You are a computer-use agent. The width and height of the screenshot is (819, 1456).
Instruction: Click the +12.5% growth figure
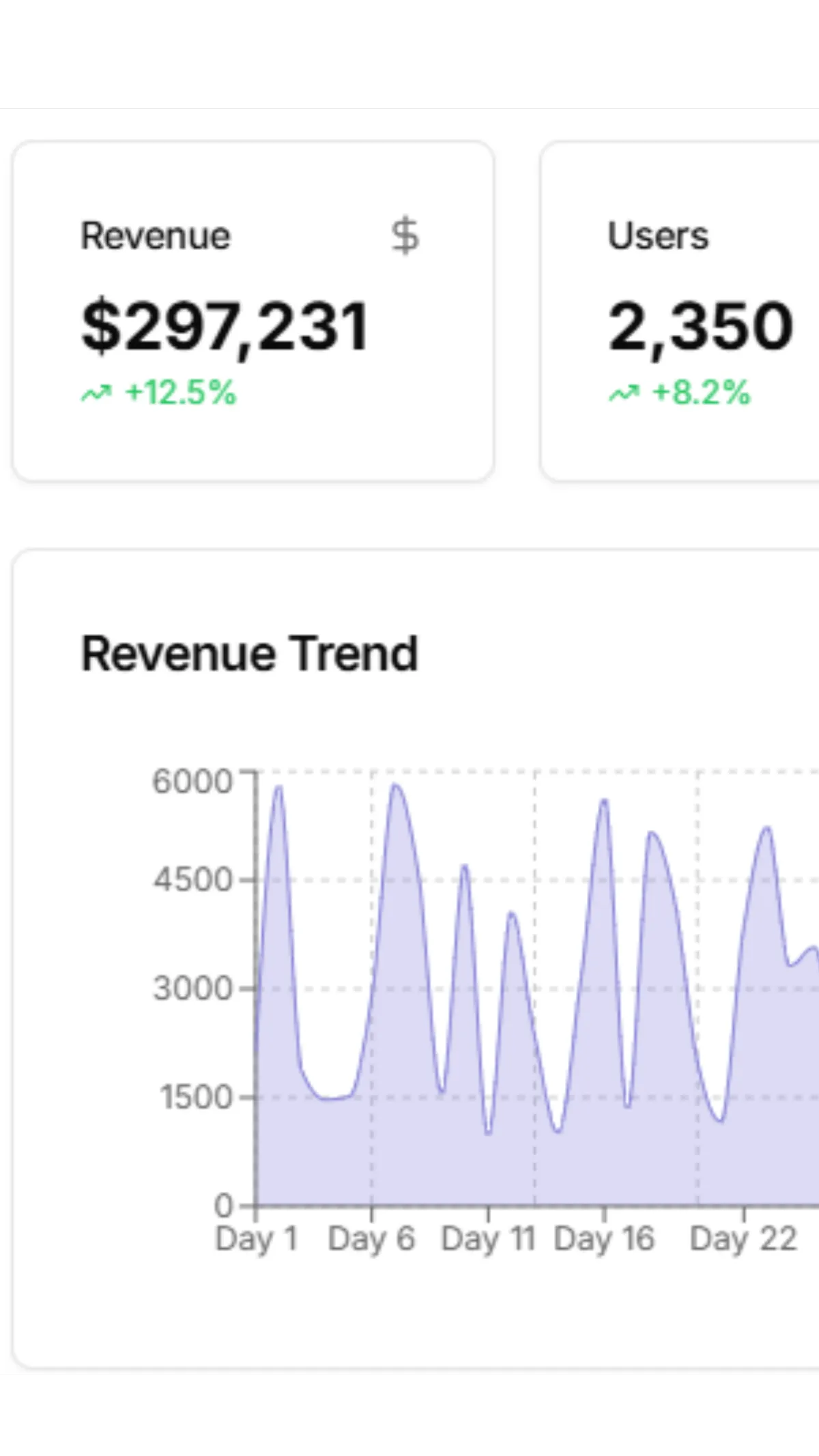181,393
